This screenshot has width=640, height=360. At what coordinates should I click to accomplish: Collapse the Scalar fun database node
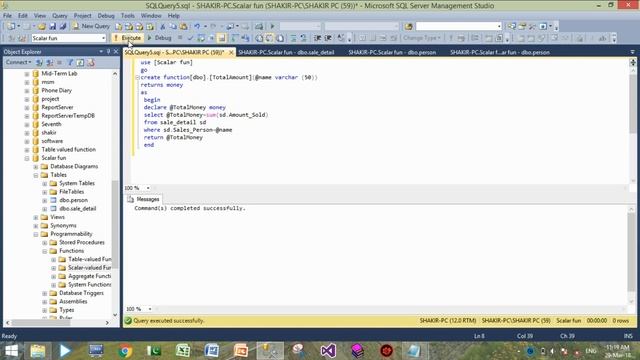(27, 158)
